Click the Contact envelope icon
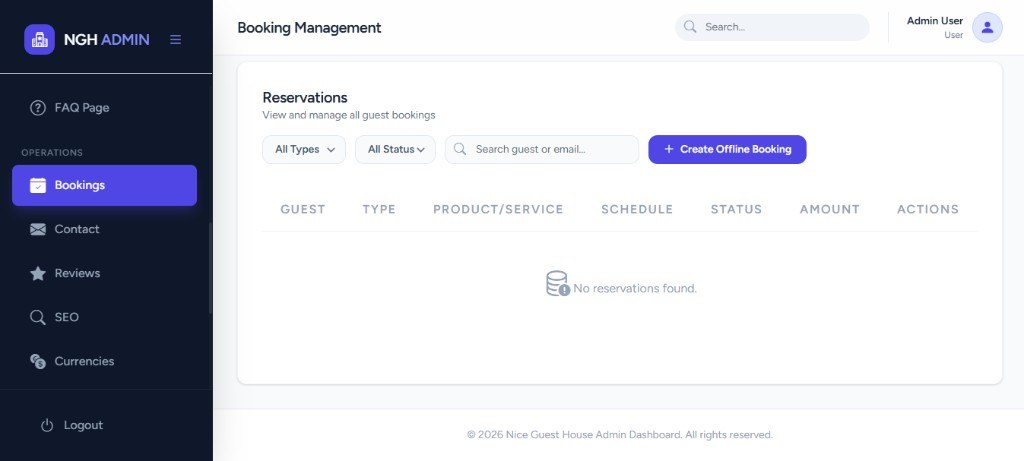The image size is (1024, 461). [38, 229]
